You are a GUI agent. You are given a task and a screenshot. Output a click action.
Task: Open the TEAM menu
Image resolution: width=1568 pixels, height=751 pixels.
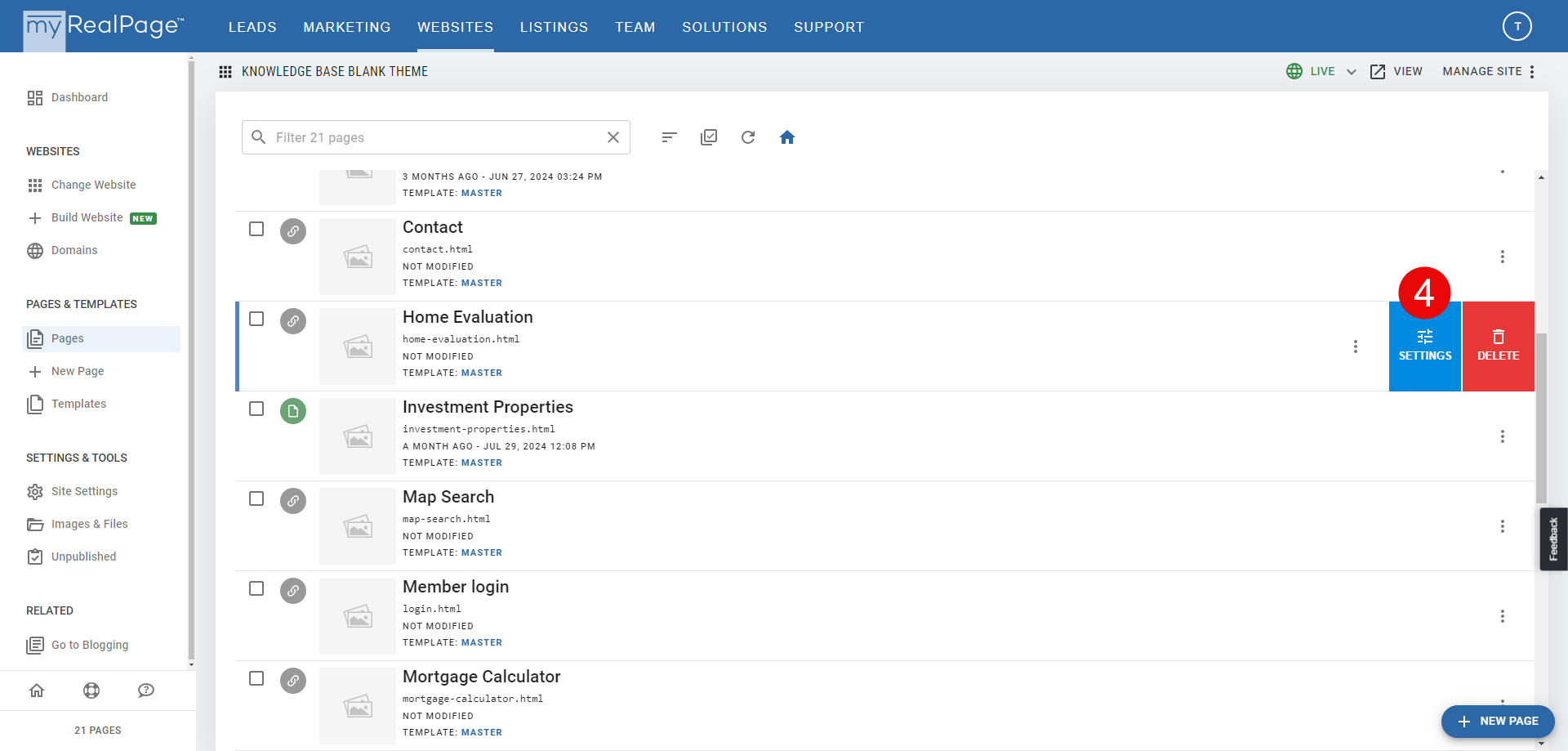[635, 27]
